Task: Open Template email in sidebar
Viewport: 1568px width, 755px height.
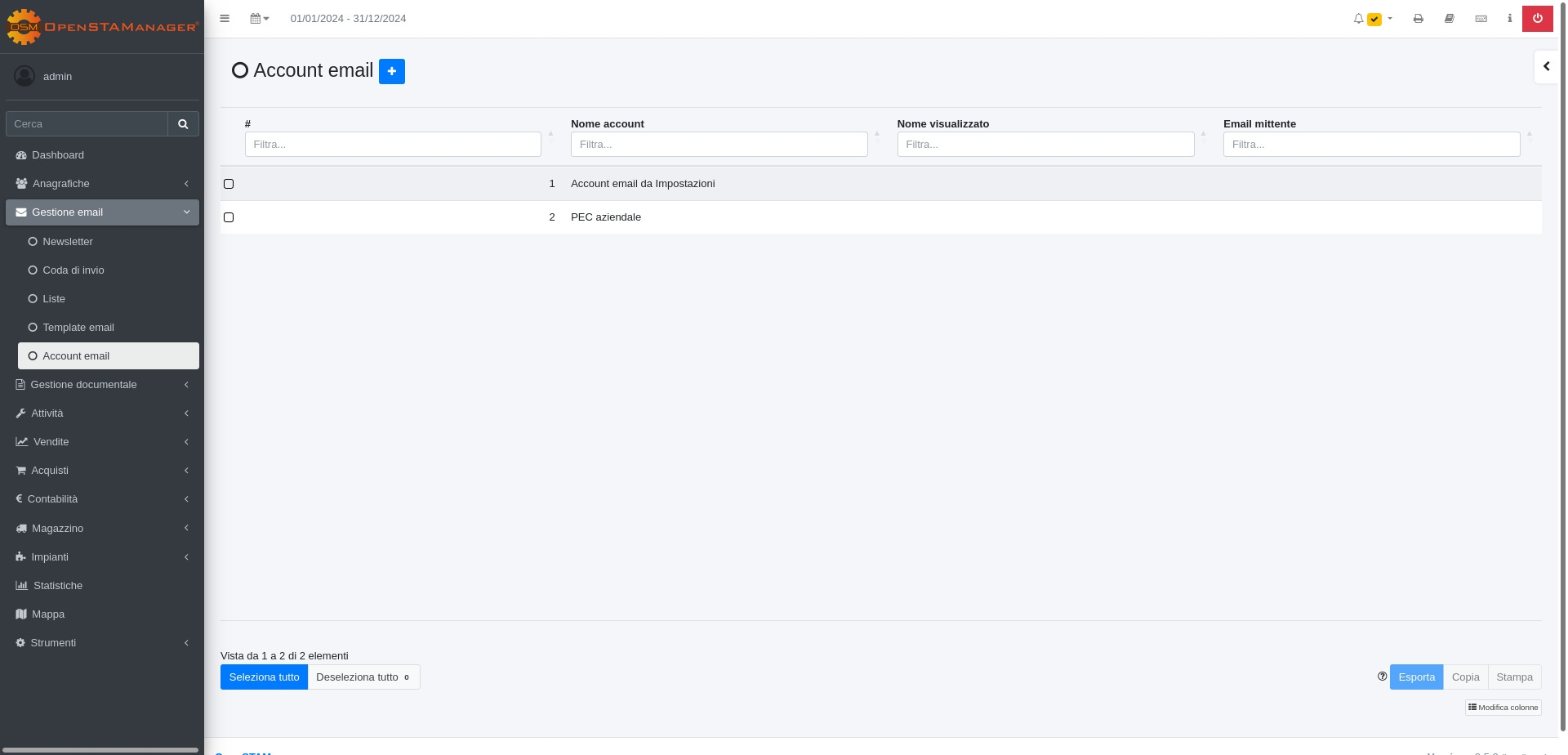Action: (78, 328)
